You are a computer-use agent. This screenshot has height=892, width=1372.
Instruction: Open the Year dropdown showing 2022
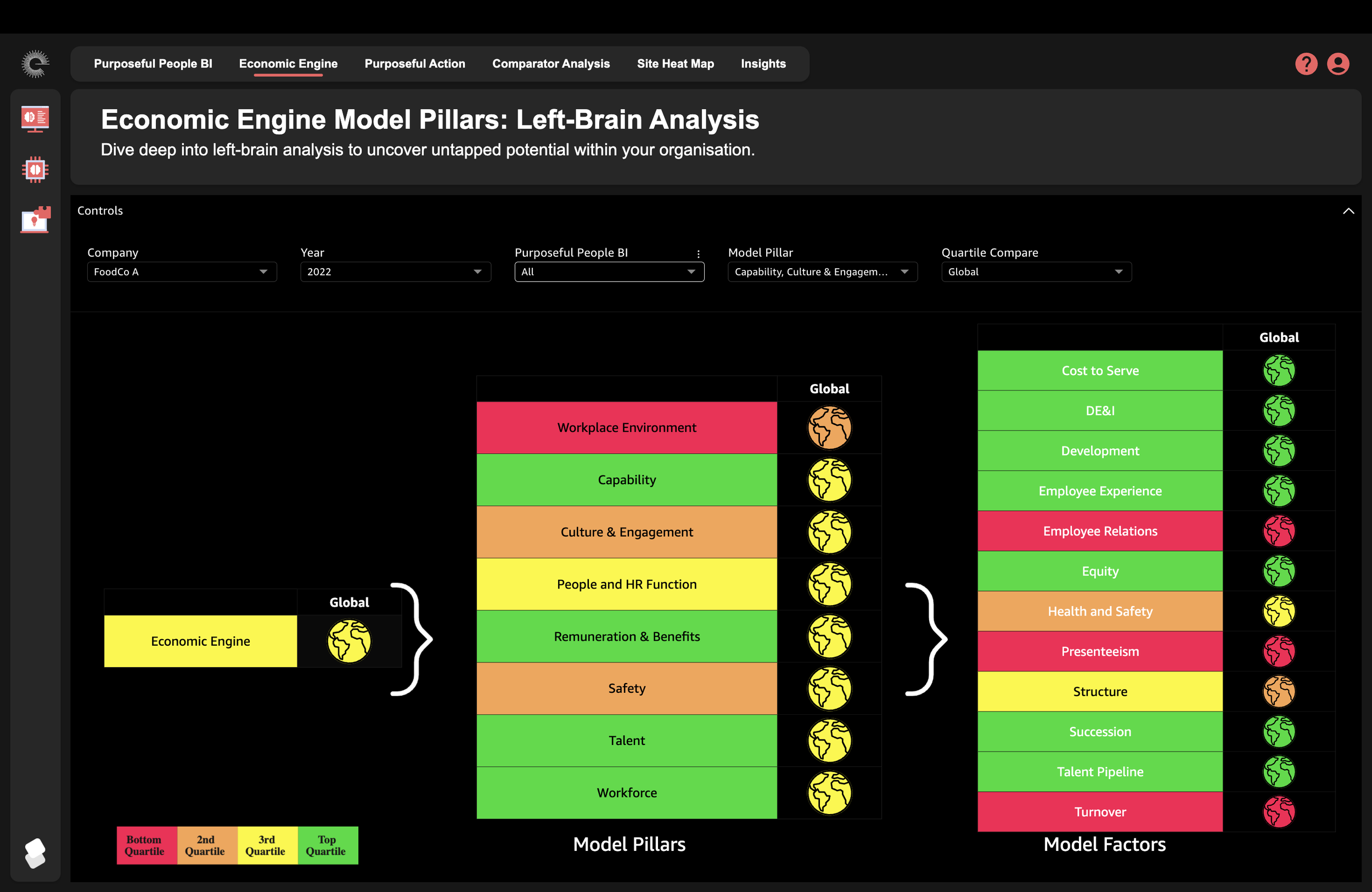click(x=395, y=272)
